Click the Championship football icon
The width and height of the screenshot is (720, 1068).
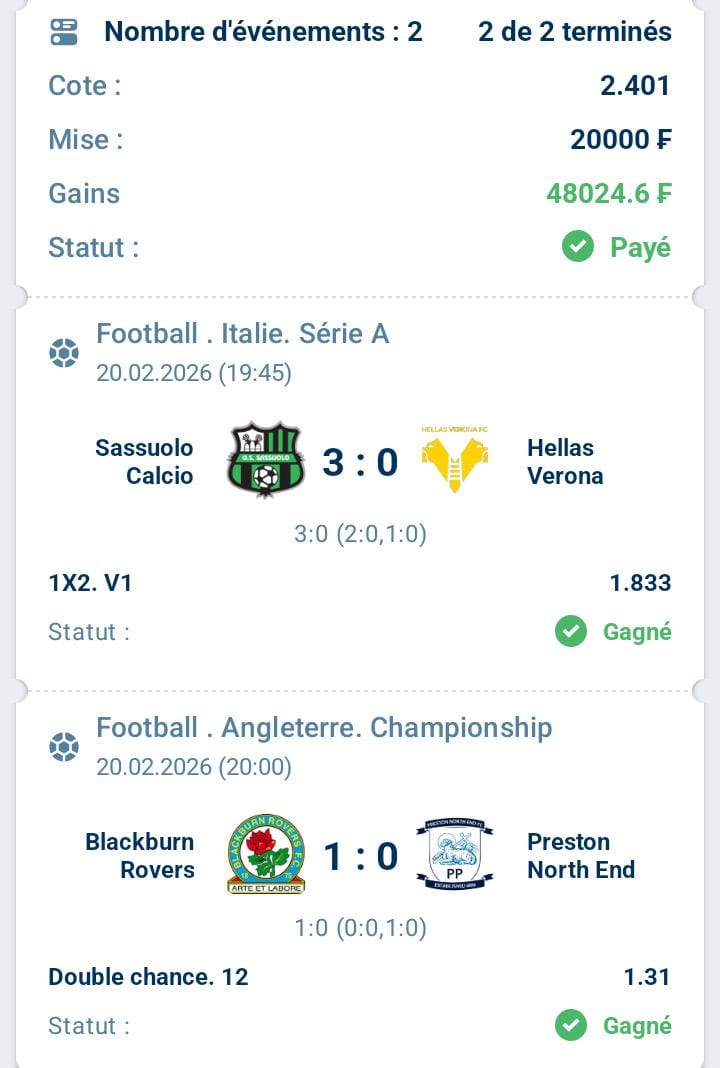(x=64, y=747)
